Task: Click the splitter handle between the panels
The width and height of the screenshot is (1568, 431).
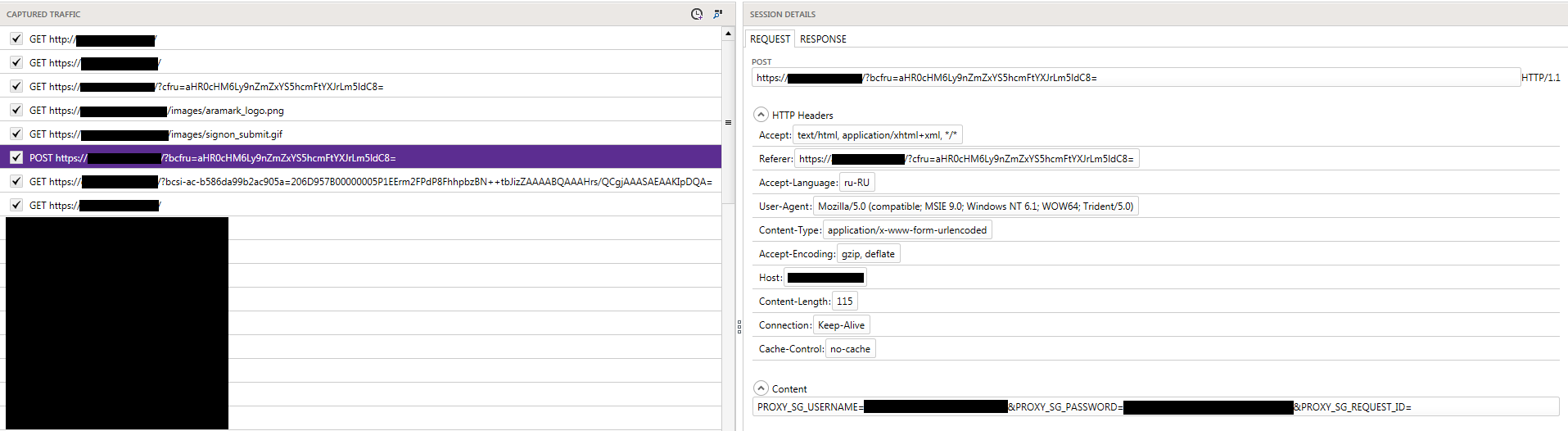Action: 739,326
